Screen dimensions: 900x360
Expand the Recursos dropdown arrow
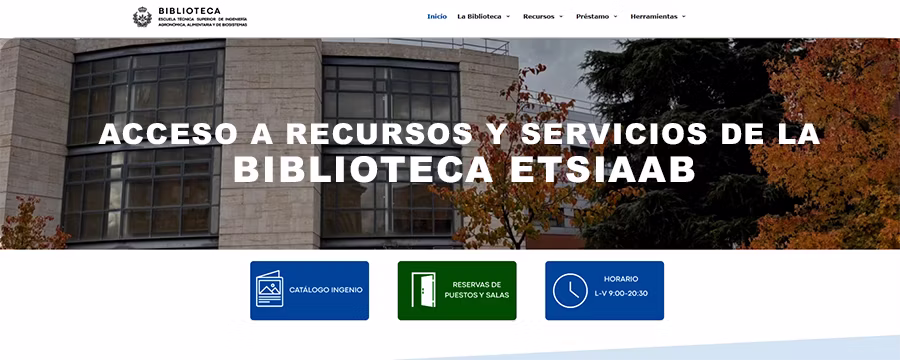click(561, 17)
